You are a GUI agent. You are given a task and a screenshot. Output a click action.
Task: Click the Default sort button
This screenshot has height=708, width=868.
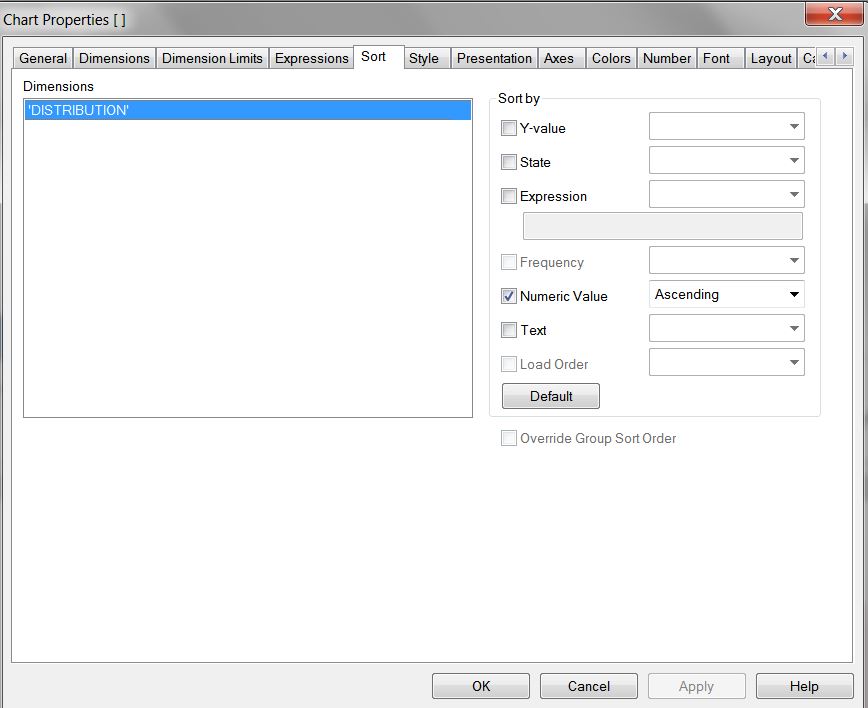550,395
